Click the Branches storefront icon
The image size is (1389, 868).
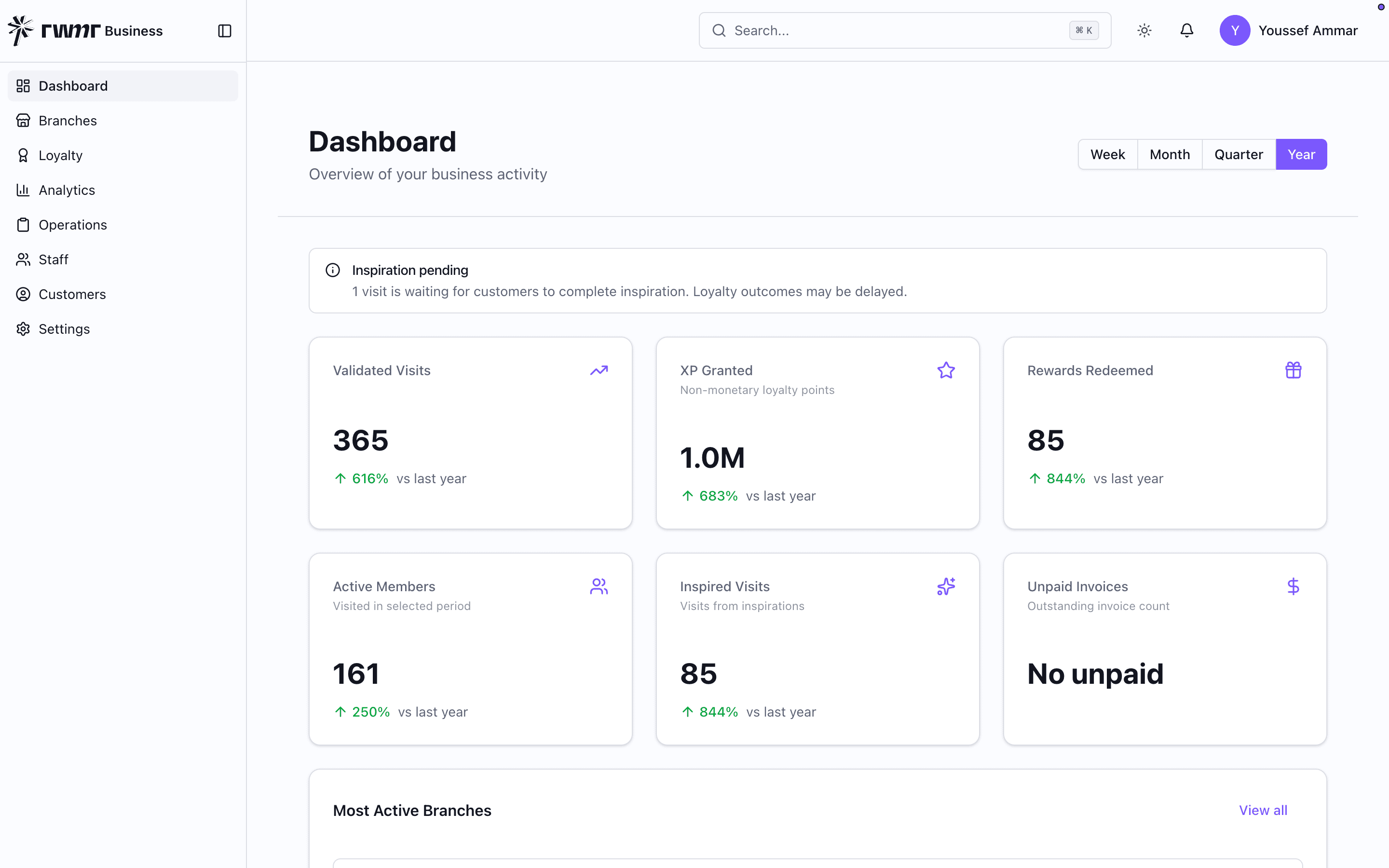point(23,121)
